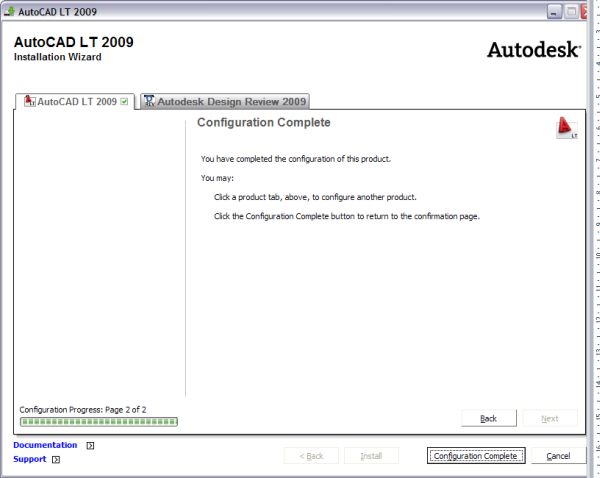This screenshot has width=600, height=478.
Task: Cancel the installation wizard
Action: tap(558, 456)
